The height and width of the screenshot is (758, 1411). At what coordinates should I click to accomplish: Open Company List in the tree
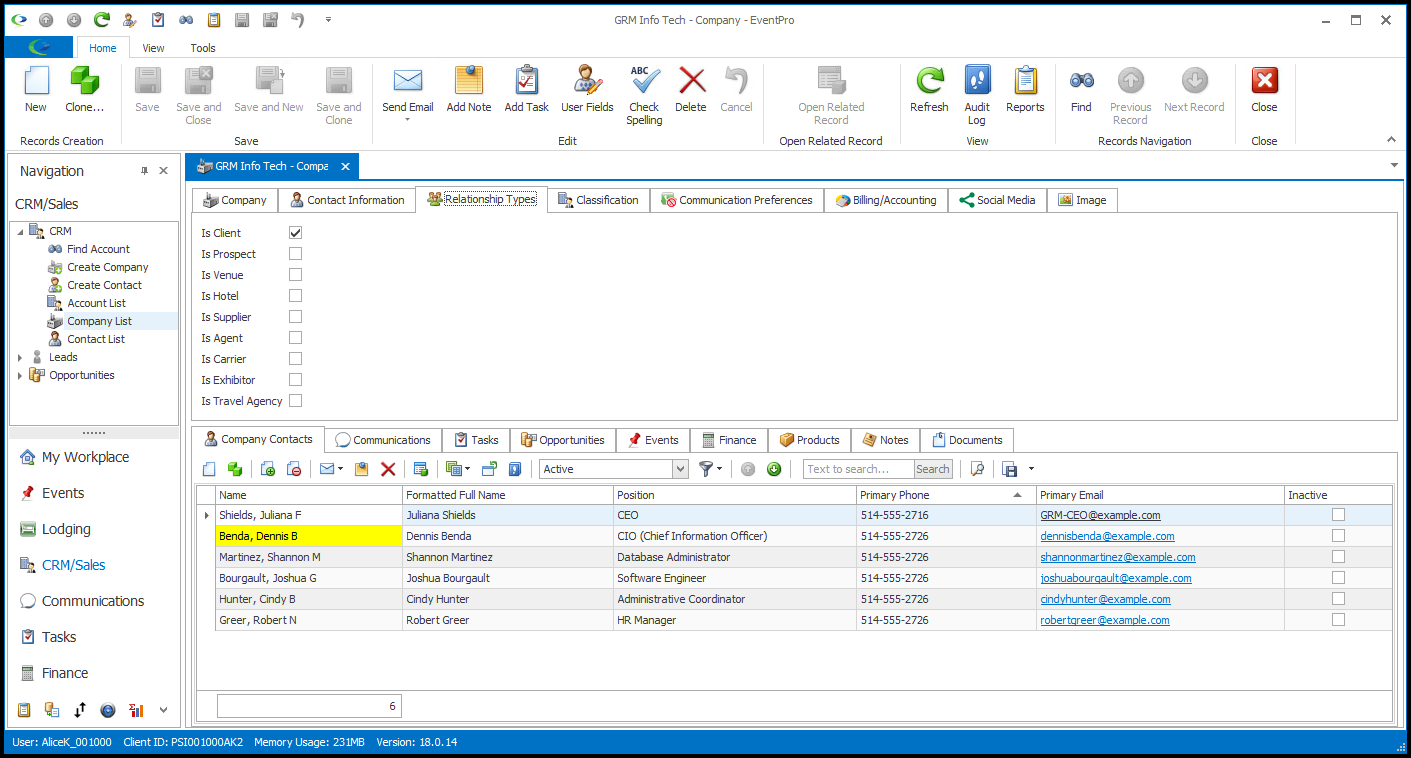pos(99,321)
